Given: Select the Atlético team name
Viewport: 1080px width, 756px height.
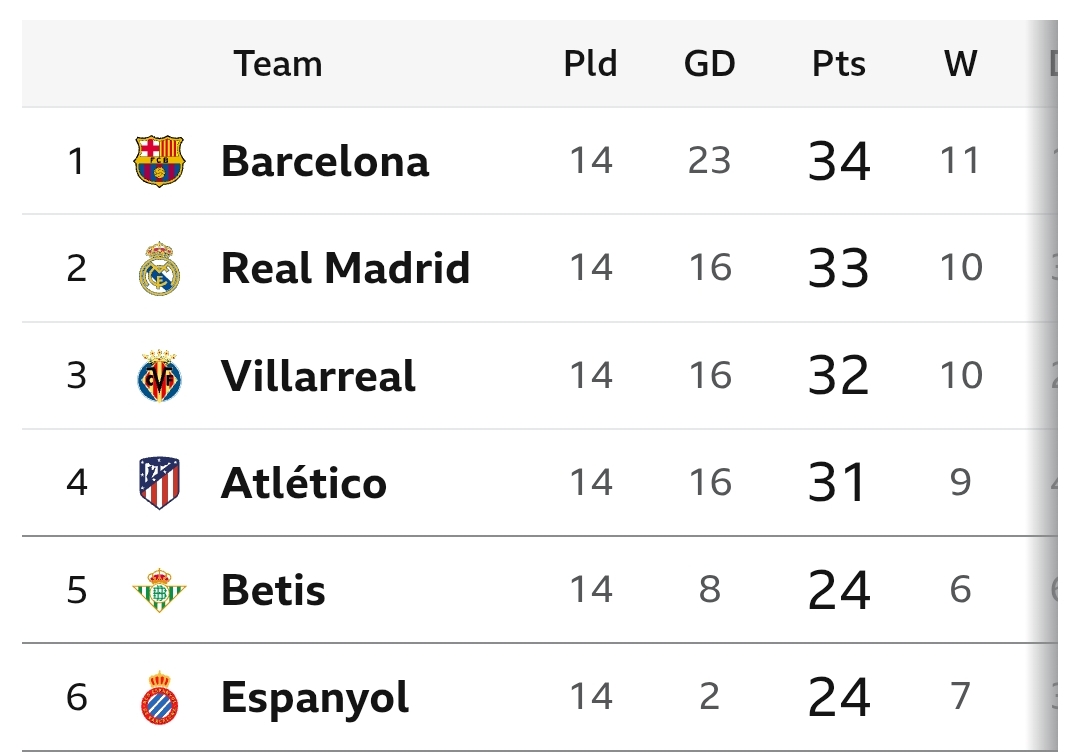Looking at the screenshot, I should click(x=303, y=483).
